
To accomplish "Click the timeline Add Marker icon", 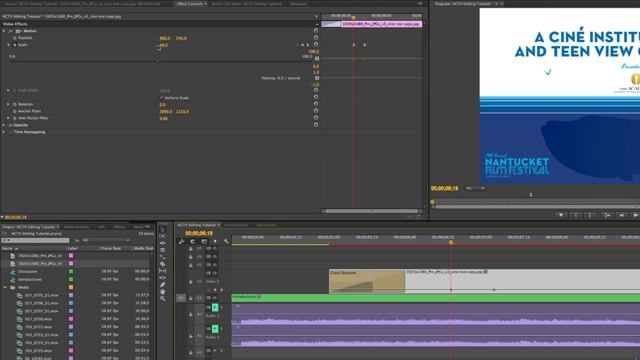I will pos(215,241).
